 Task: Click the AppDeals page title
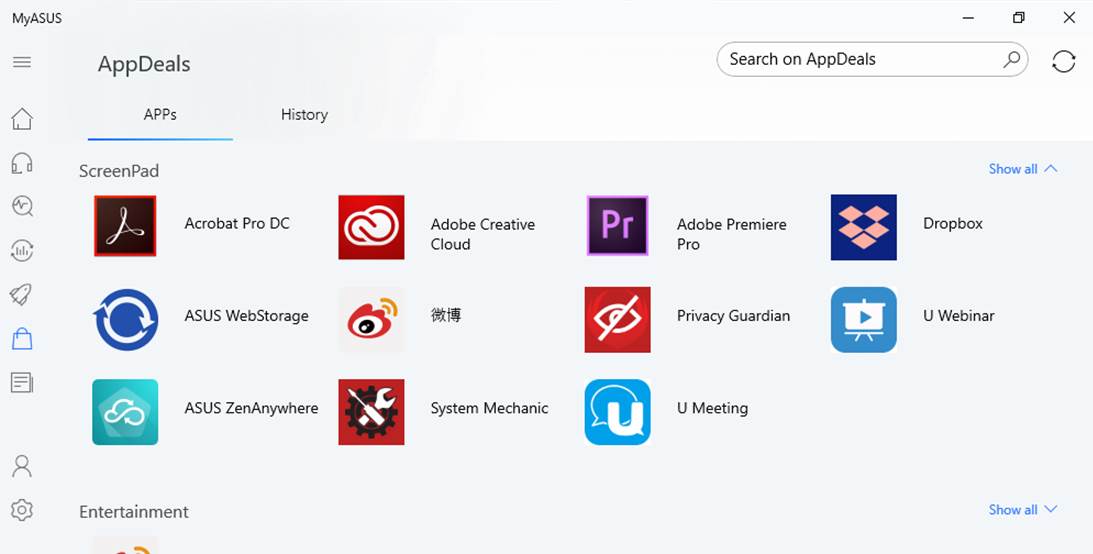tap(144, 64)
